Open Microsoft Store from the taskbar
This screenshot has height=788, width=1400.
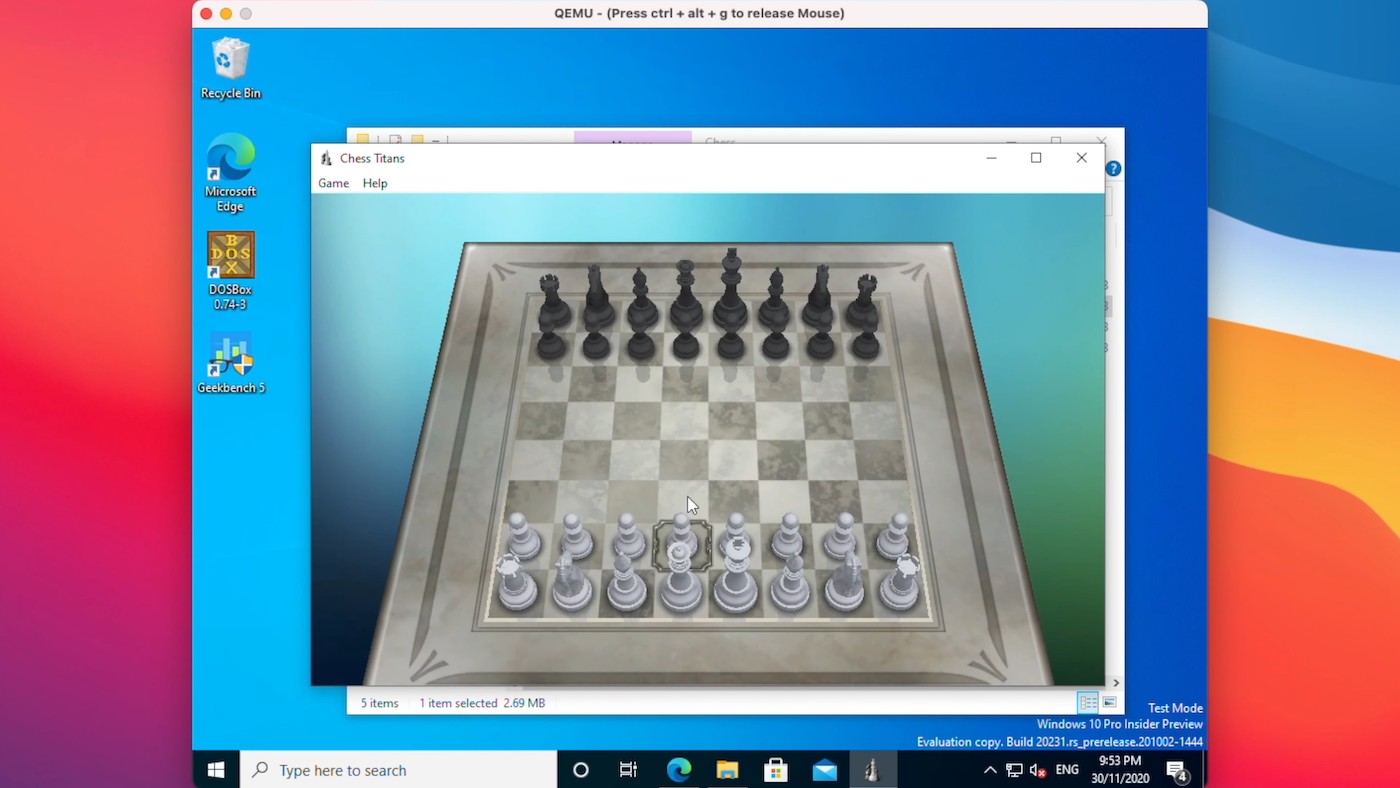click(x=776, y=770)
